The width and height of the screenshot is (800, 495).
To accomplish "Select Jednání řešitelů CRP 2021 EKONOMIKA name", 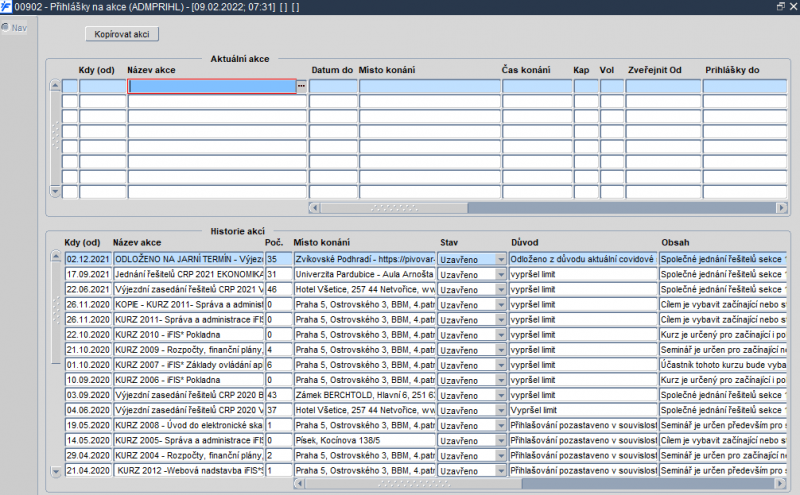I will 188,275.
